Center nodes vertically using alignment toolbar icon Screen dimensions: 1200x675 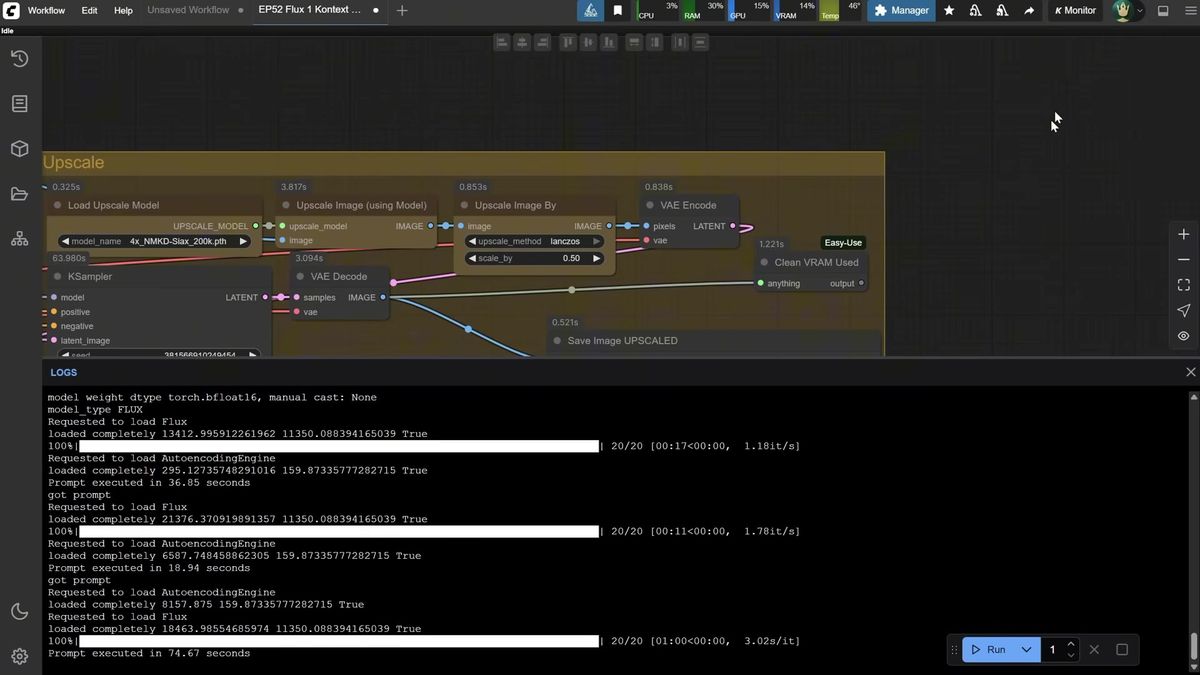[x=588, y=42]
